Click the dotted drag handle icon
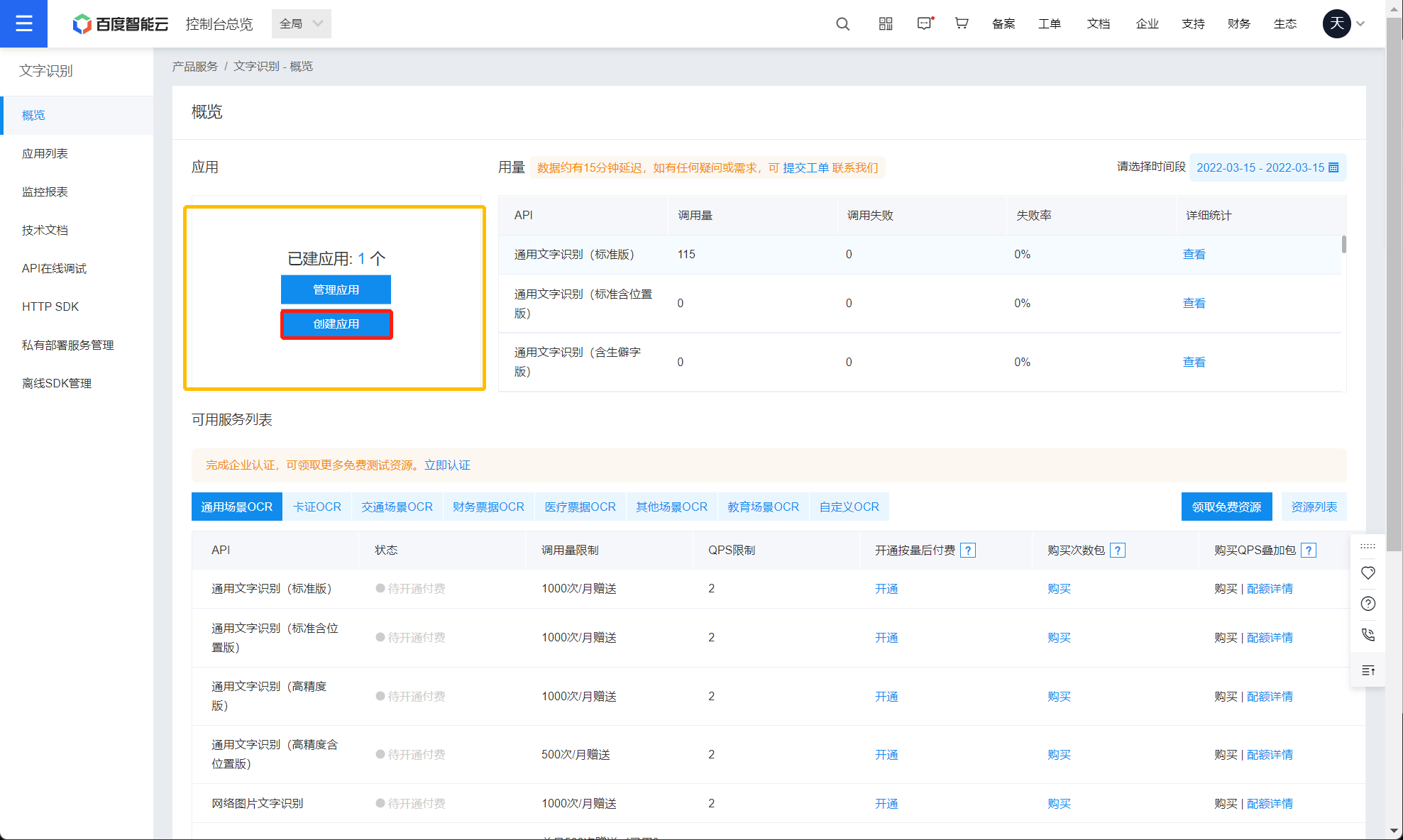The width and height of the screenshot is (1403, 840). (1368, 546)
